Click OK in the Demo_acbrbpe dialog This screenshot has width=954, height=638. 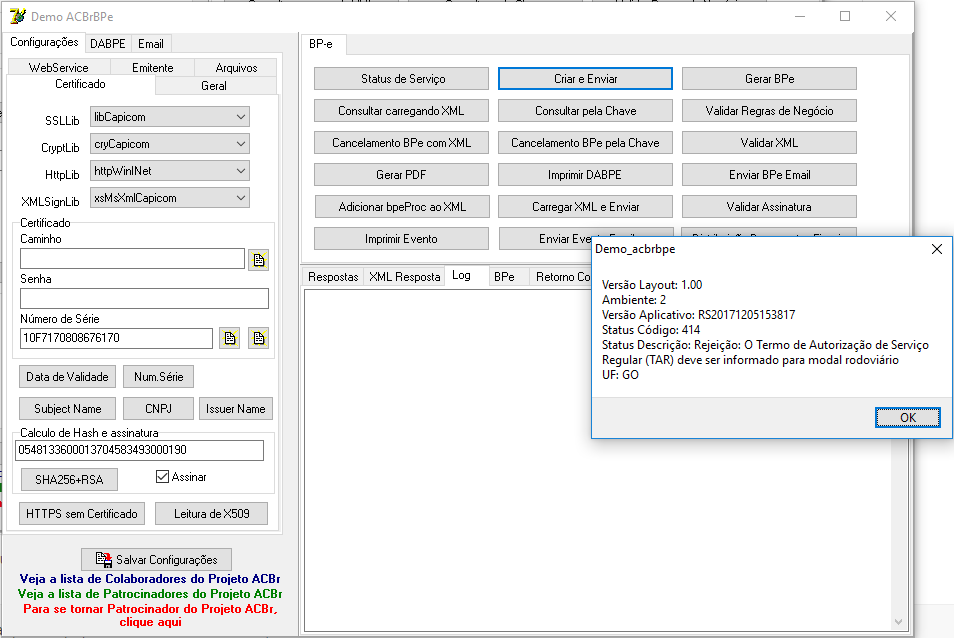[908, 417]
